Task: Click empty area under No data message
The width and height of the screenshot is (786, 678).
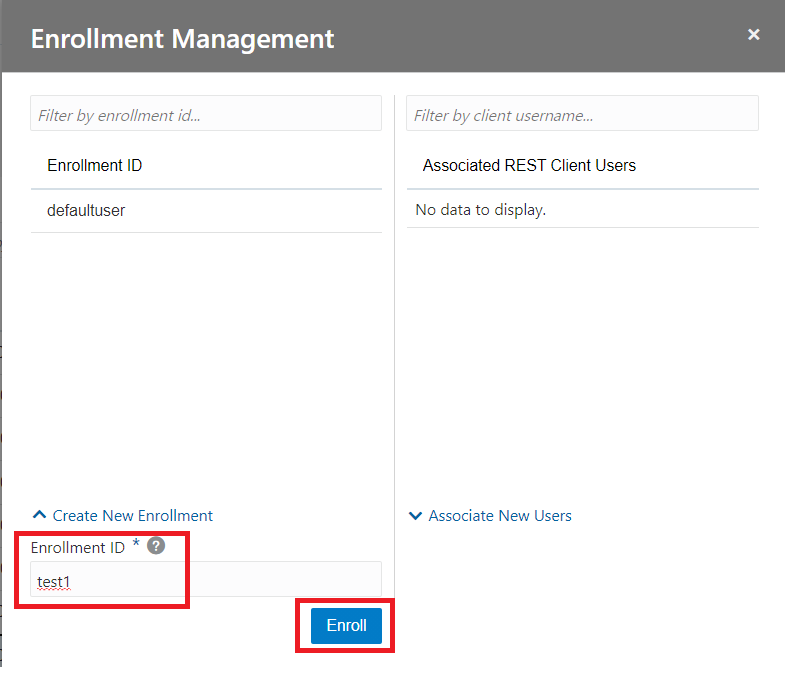Action: [582, 360]
